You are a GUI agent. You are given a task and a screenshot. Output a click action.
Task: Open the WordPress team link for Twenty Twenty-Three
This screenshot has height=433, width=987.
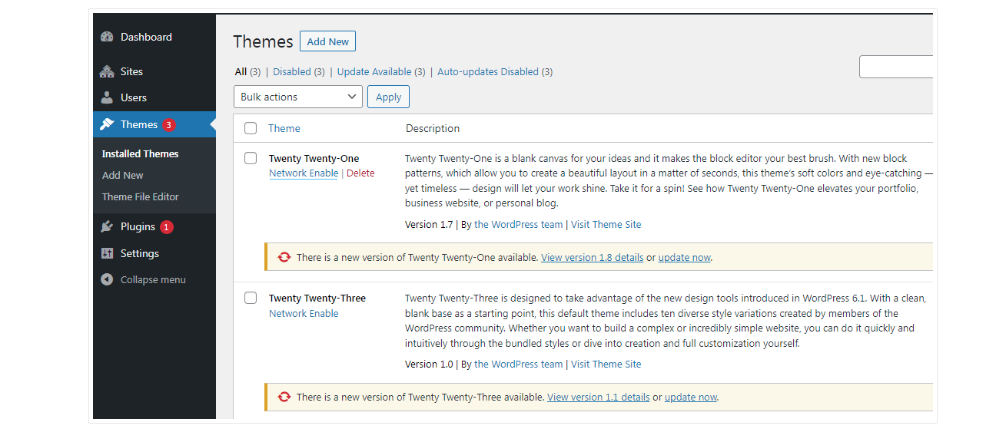click(x=518, y=364)
